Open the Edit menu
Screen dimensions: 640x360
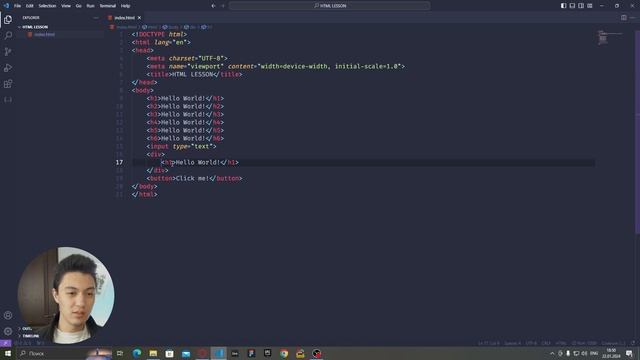pos(29,6)
